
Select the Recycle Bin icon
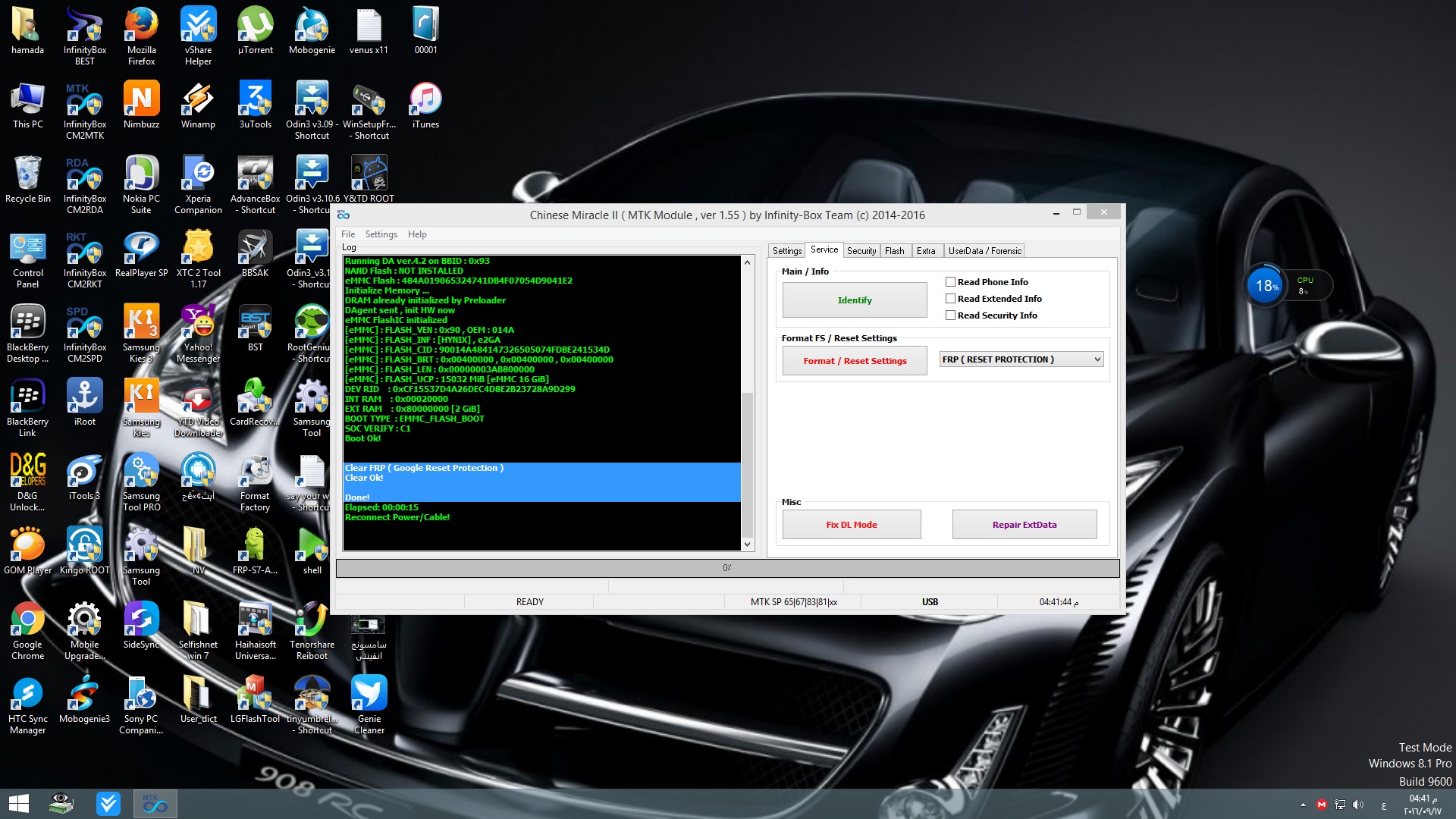tap(28, 179)
